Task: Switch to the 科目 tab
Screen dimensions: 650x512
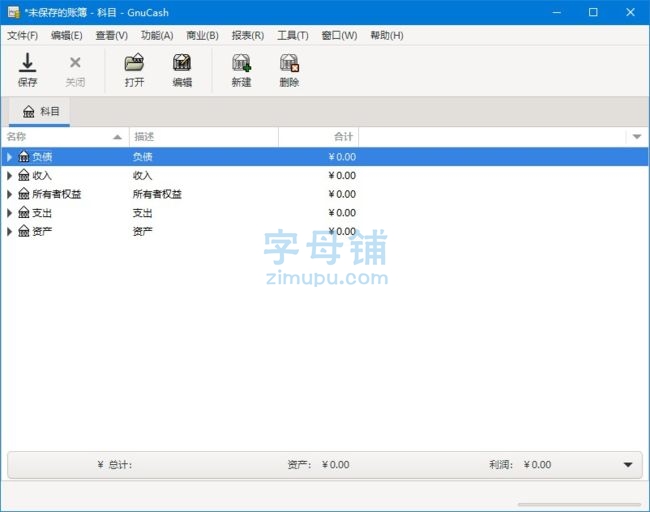Action: tap(40, 112)
